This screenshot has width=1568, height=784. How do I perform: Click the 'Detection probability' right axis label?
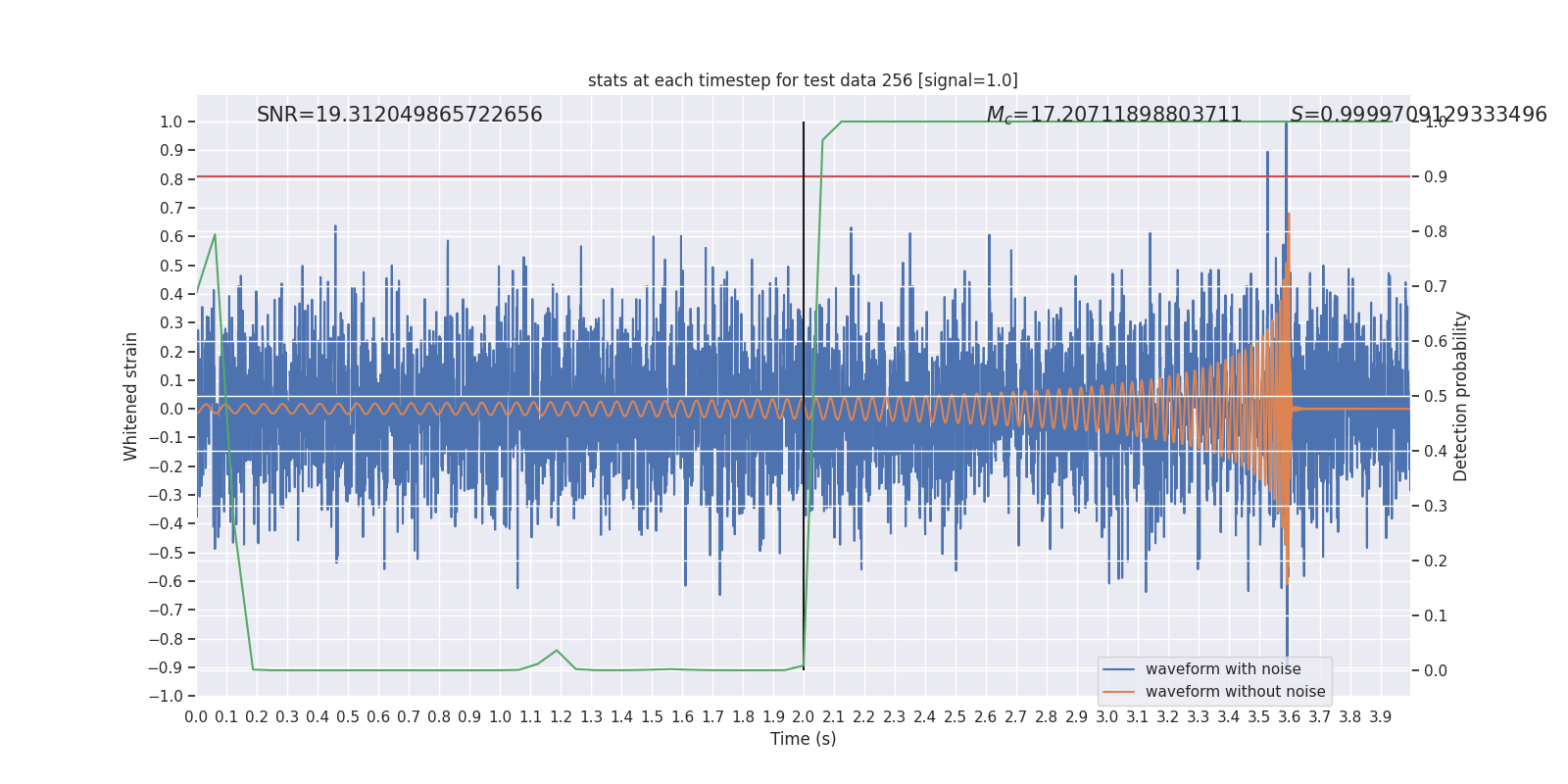[1461, 396]
